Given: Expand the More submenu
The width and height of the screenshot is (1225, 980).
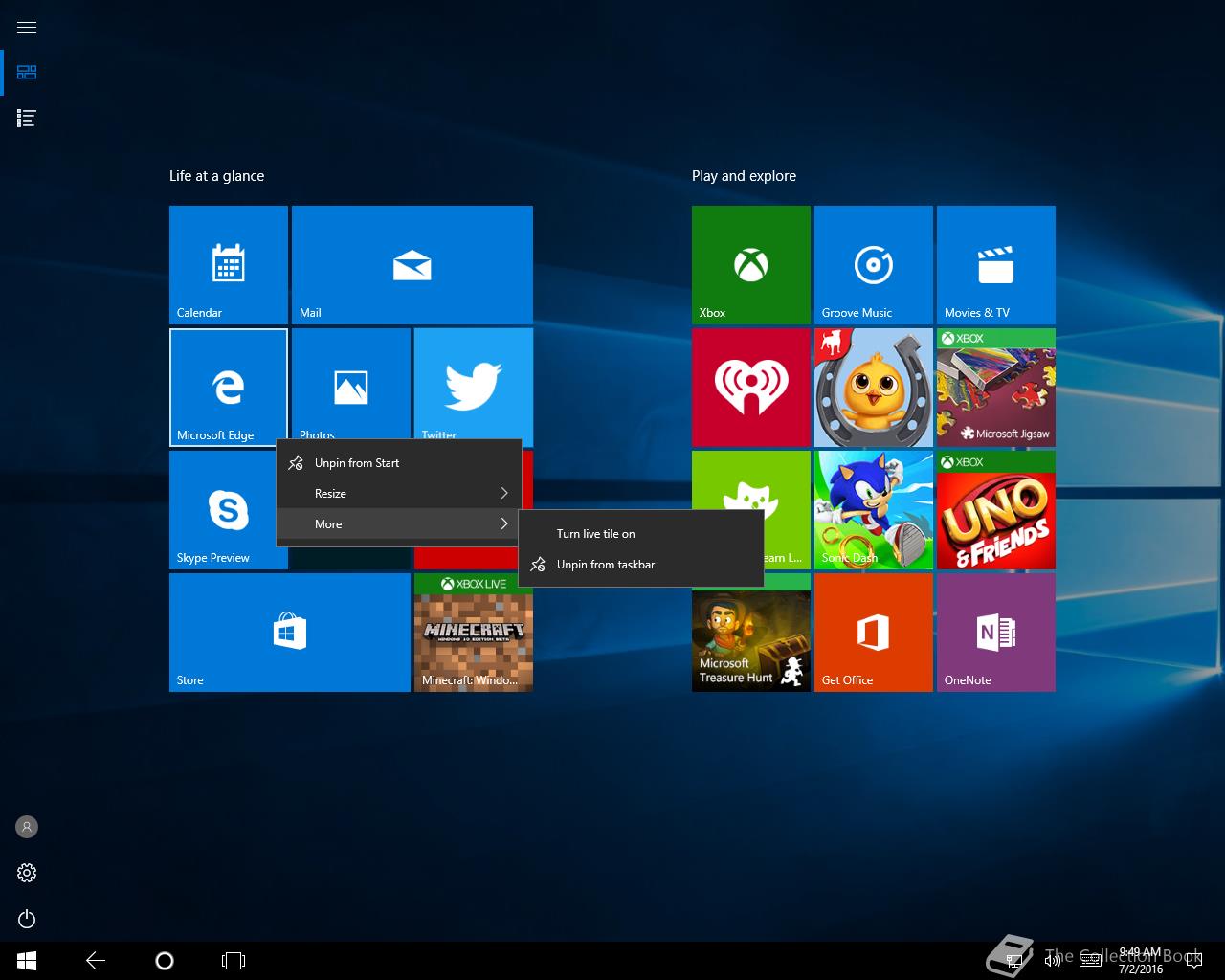Looking at the screenshot, I should click(398, 524).
